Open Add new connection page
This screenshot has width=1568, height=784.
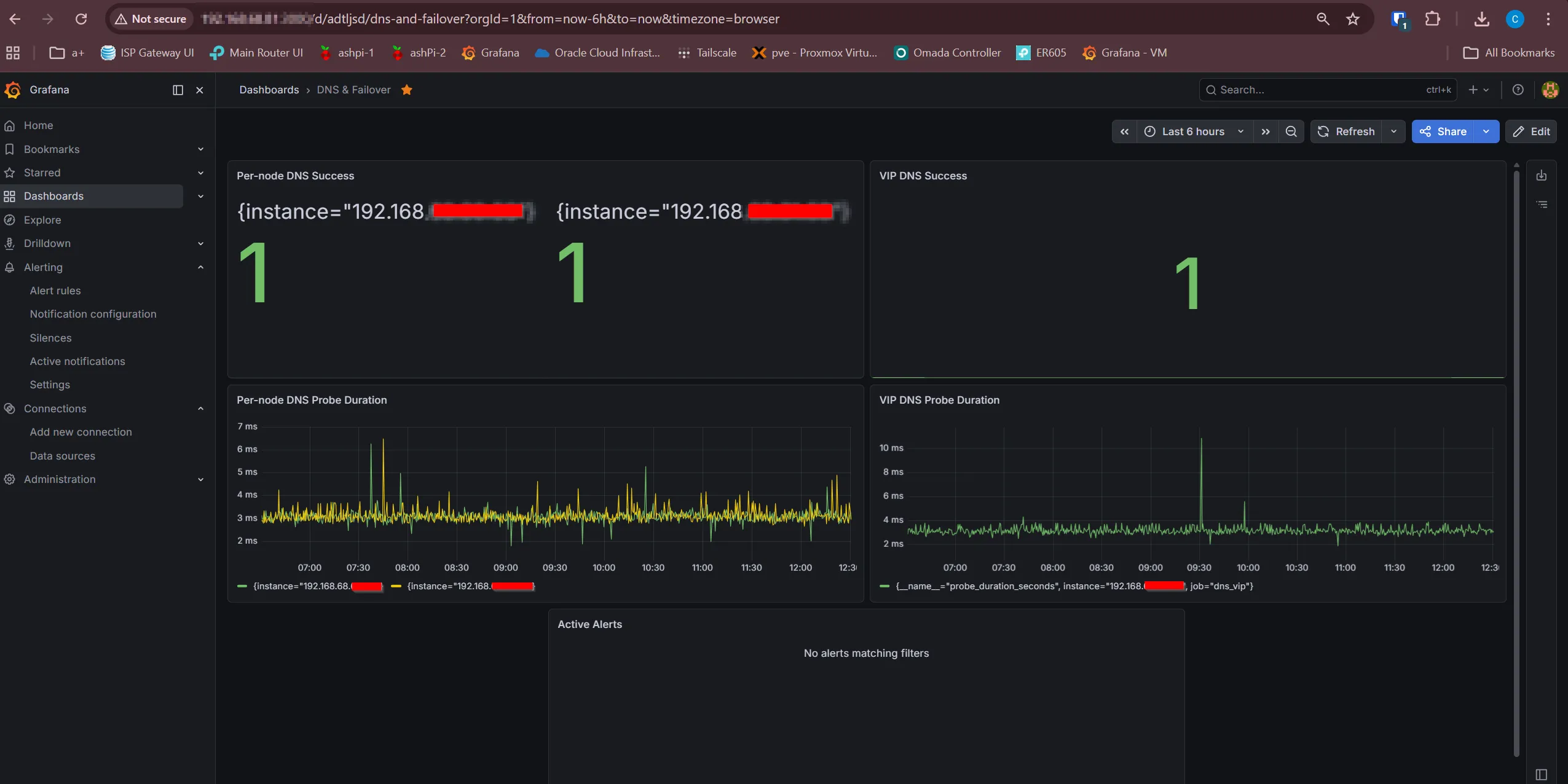81,432
